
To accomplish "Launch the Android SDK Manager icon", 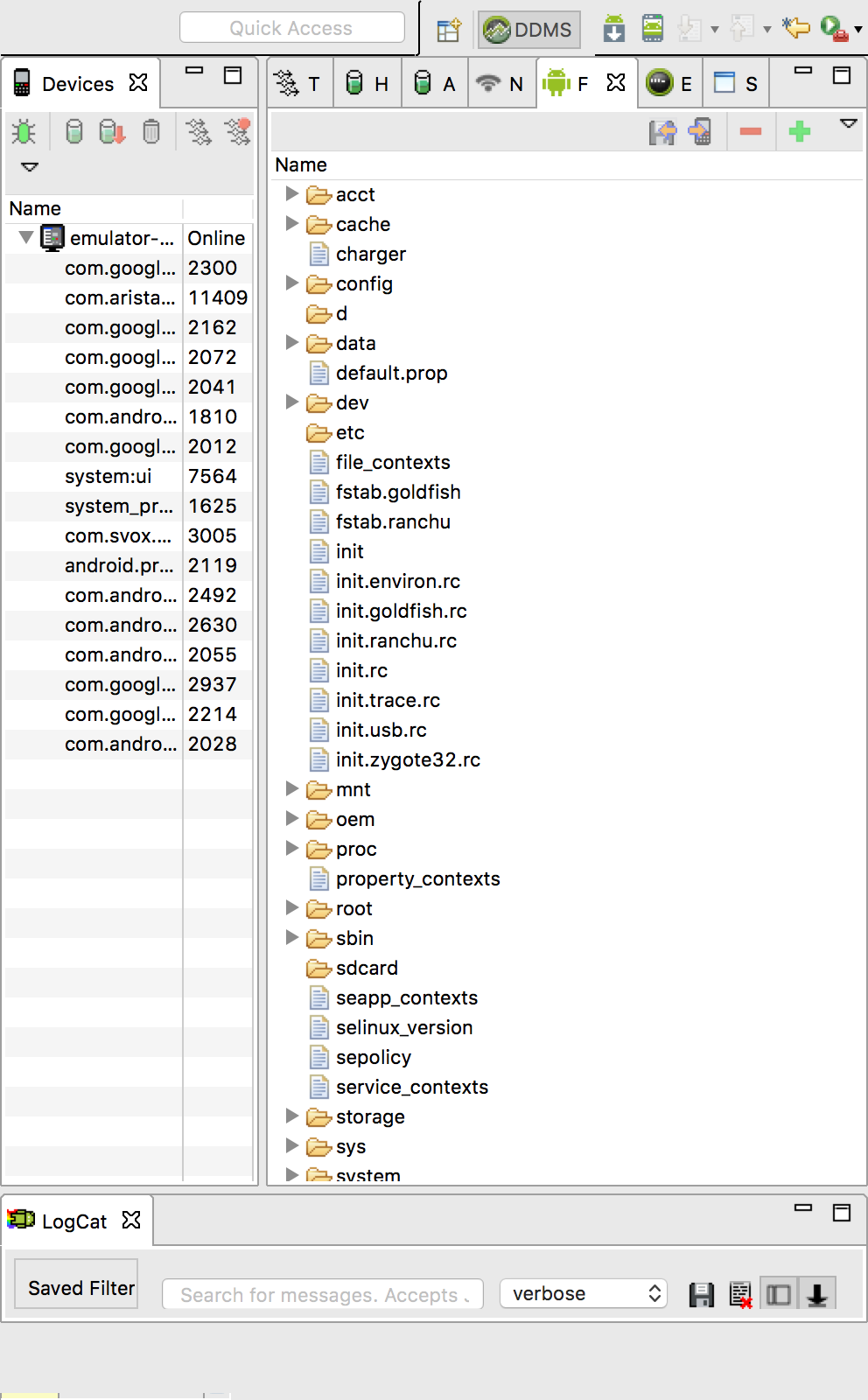I will point(614,29).
